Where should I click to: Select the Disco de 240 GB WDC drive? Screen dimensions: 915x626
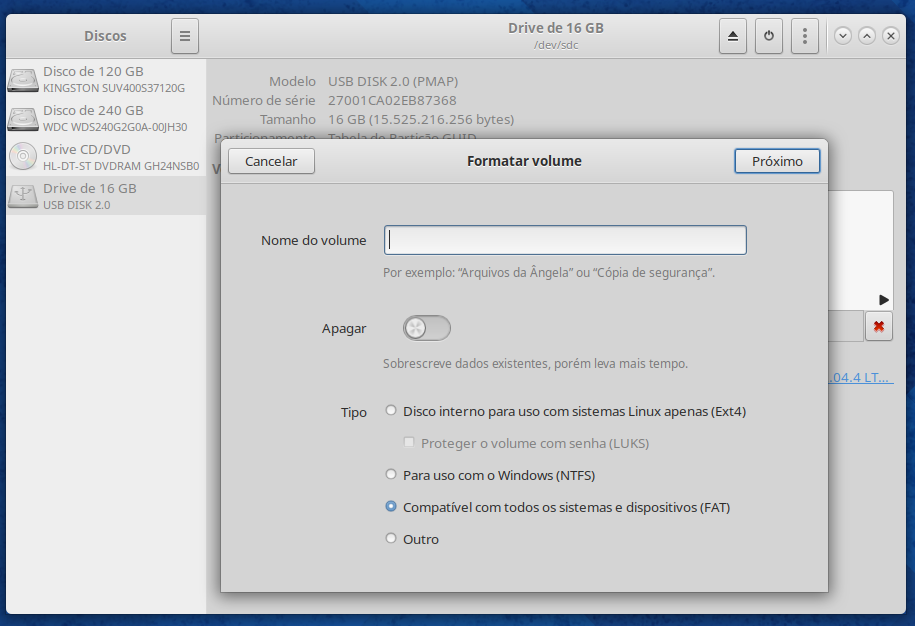(105, 119)
